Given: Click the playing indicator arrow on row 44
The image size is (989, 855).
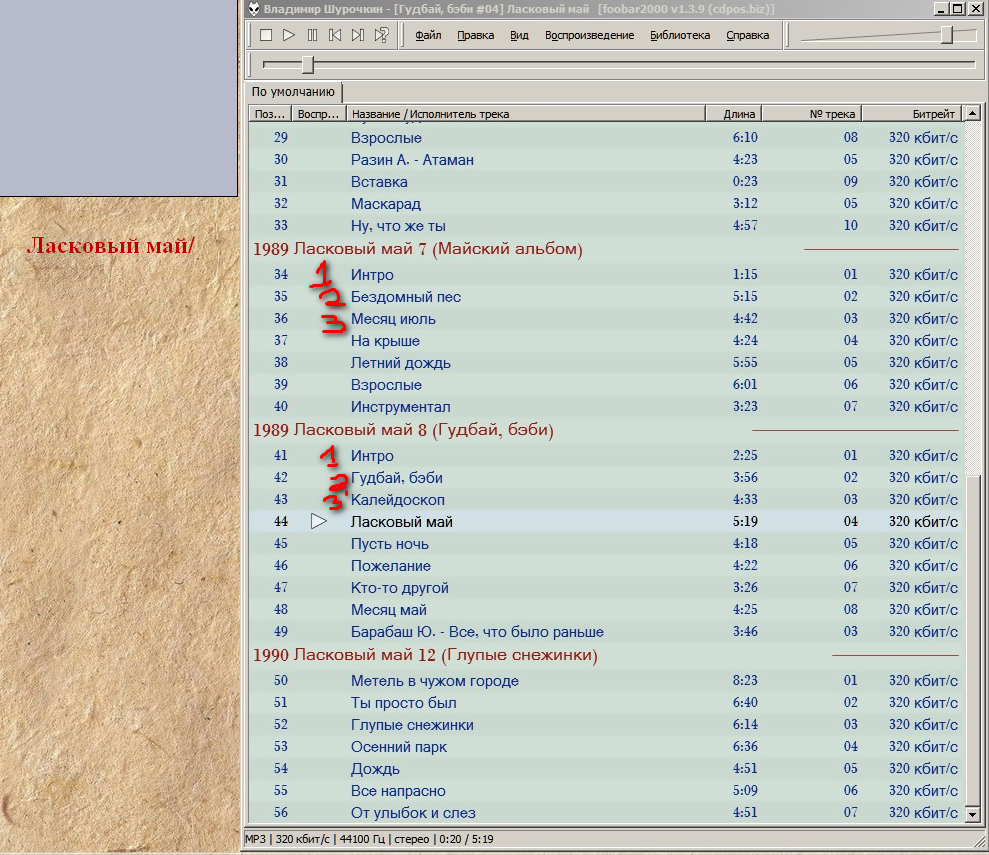Looking at the screenshot, I should [x=319, y=521].
